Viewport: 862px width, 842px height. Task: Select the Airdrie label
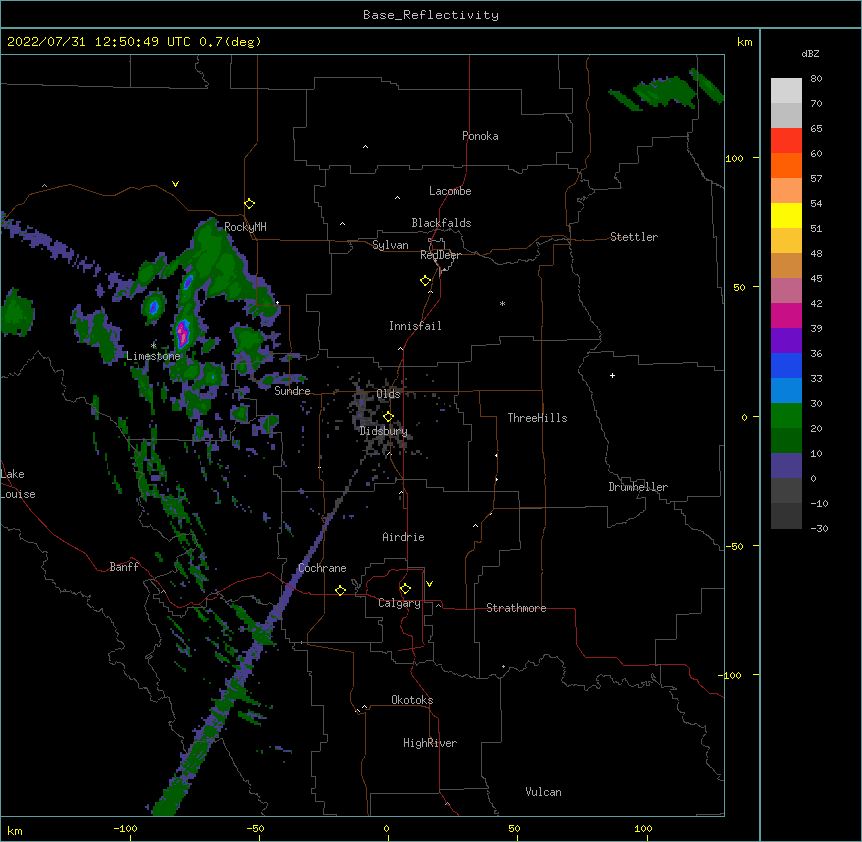click(403, 537)
